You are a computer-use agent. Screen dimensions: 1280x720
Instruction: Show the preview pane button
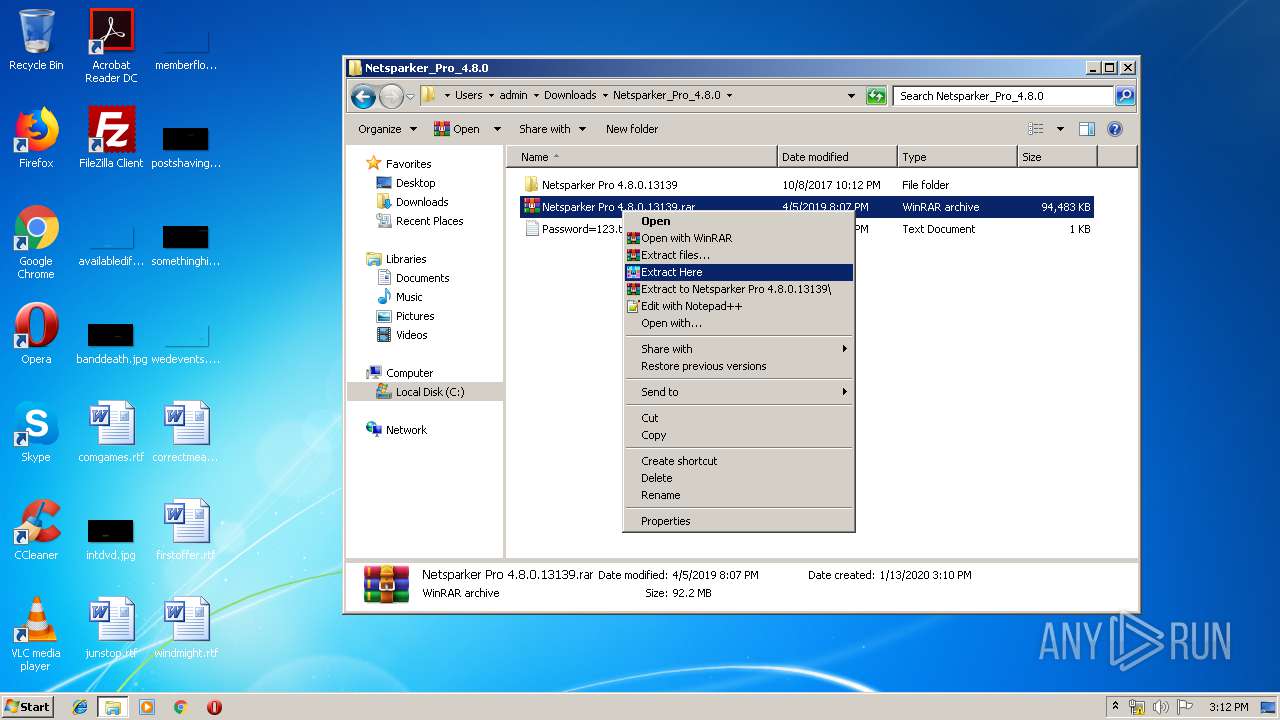(x=1087, y=129)
